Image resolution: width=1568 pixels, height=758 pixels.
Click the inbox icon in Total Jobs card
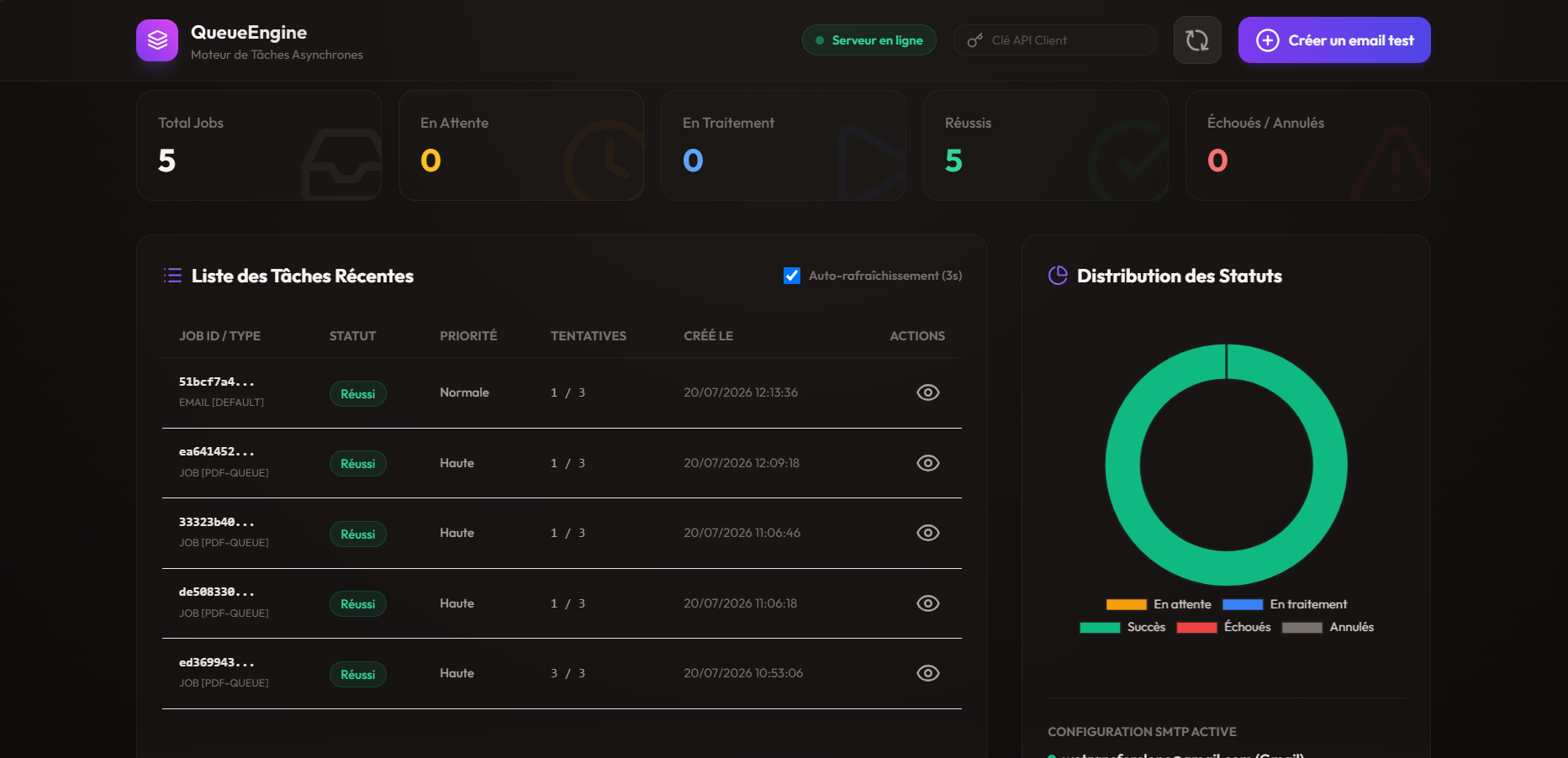point(341,164)
